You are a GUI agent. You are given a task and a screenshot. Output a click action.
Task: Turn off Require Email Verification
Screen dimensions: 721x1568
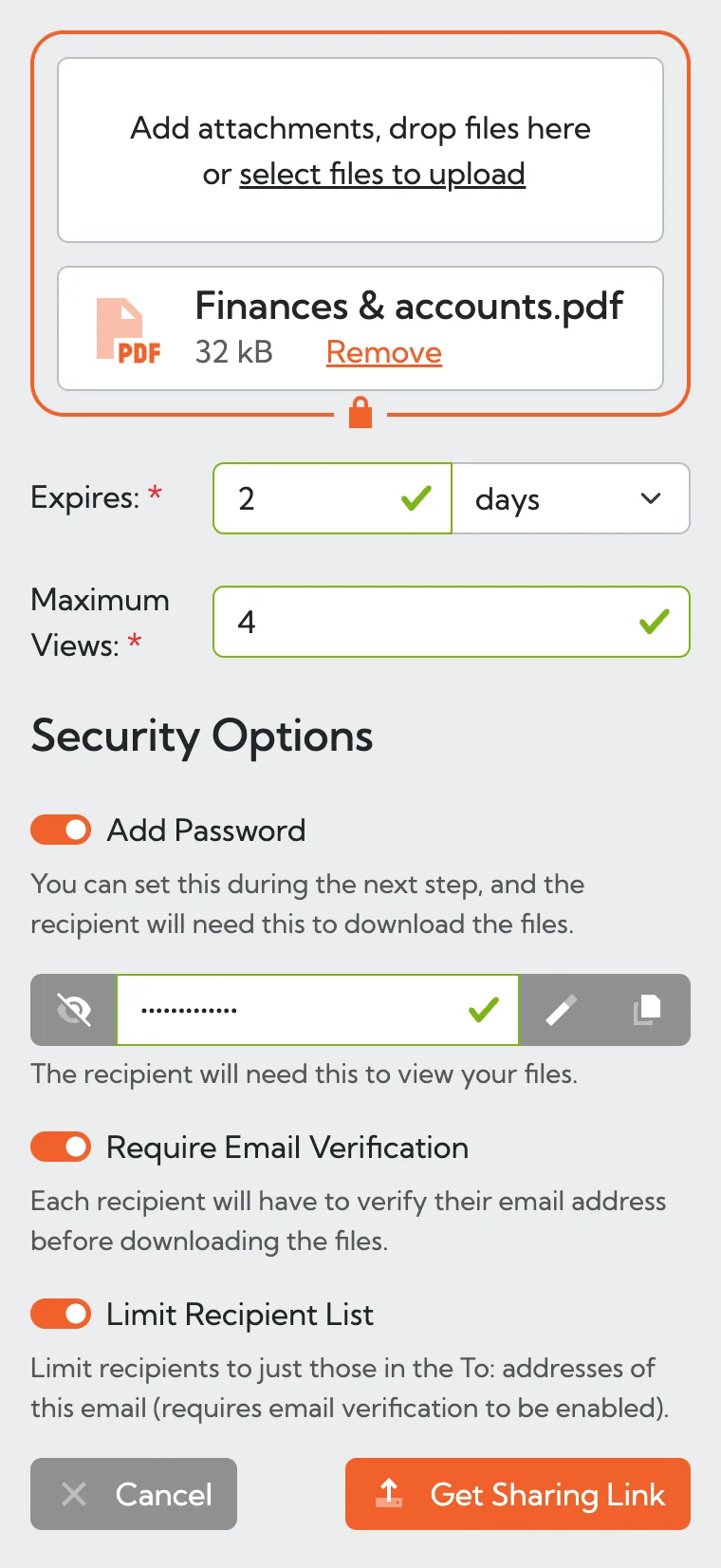pos(60,1147)
